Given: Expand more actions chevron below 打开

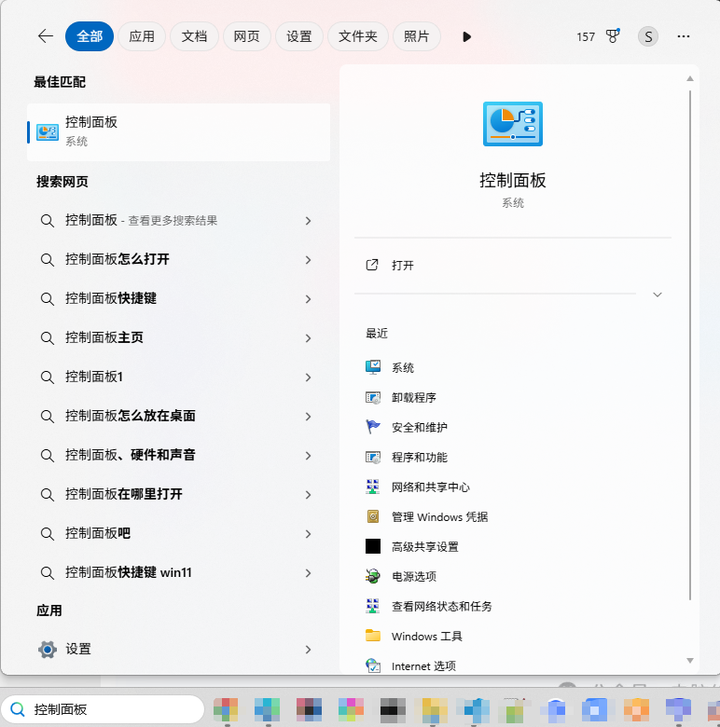Looking at the screenshot, I should (x=657, y=295).
